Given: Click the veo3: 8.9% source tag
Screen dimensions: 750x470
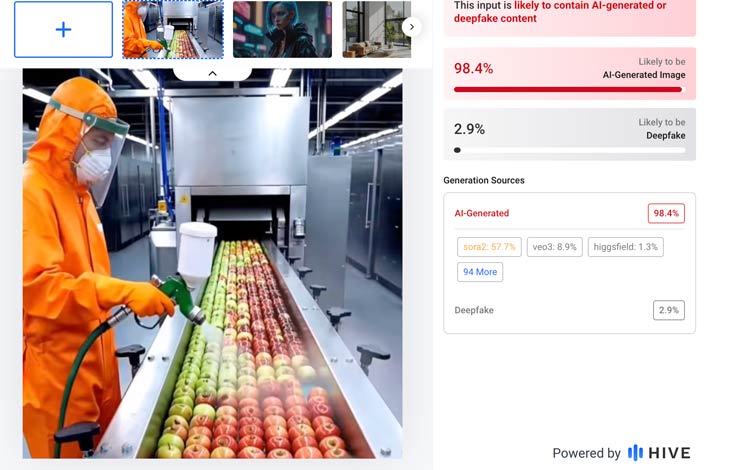Looking at the screenshot, I should [x=554, y=247].
